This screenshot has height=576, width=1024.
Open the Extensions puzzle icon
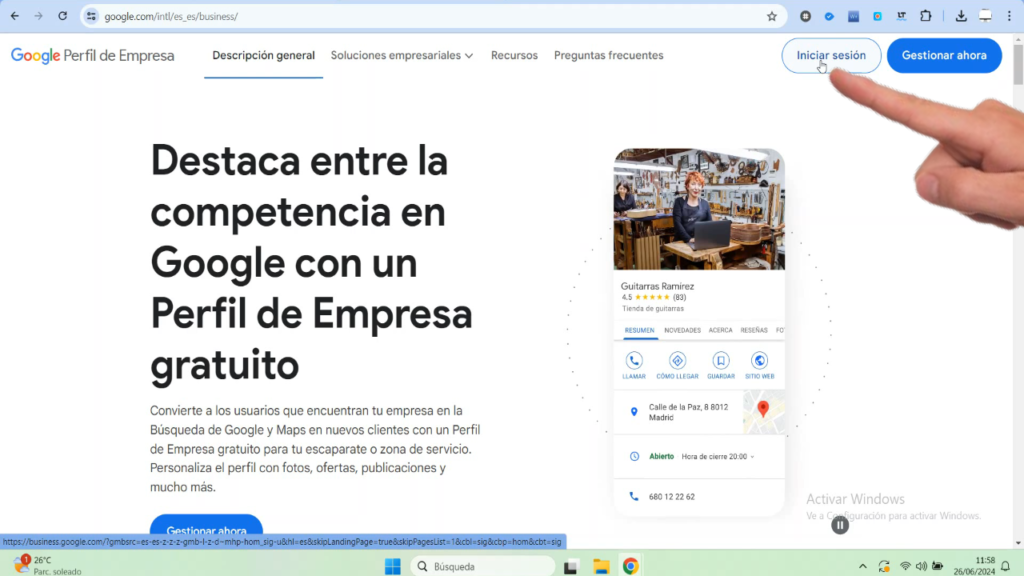(925, 16)
